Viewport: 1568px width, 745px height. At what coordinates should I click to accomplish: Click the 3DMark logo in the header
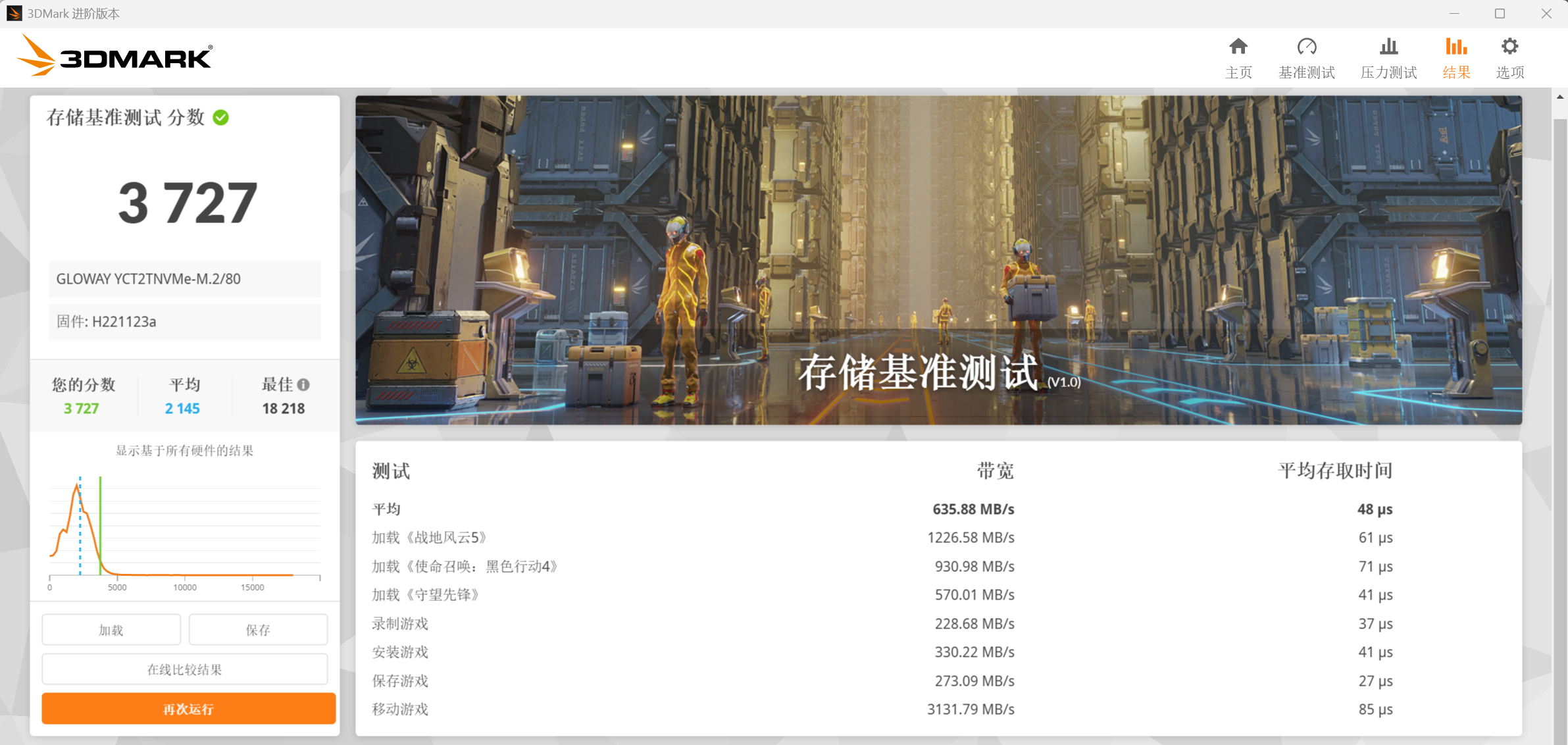[115, 57]
